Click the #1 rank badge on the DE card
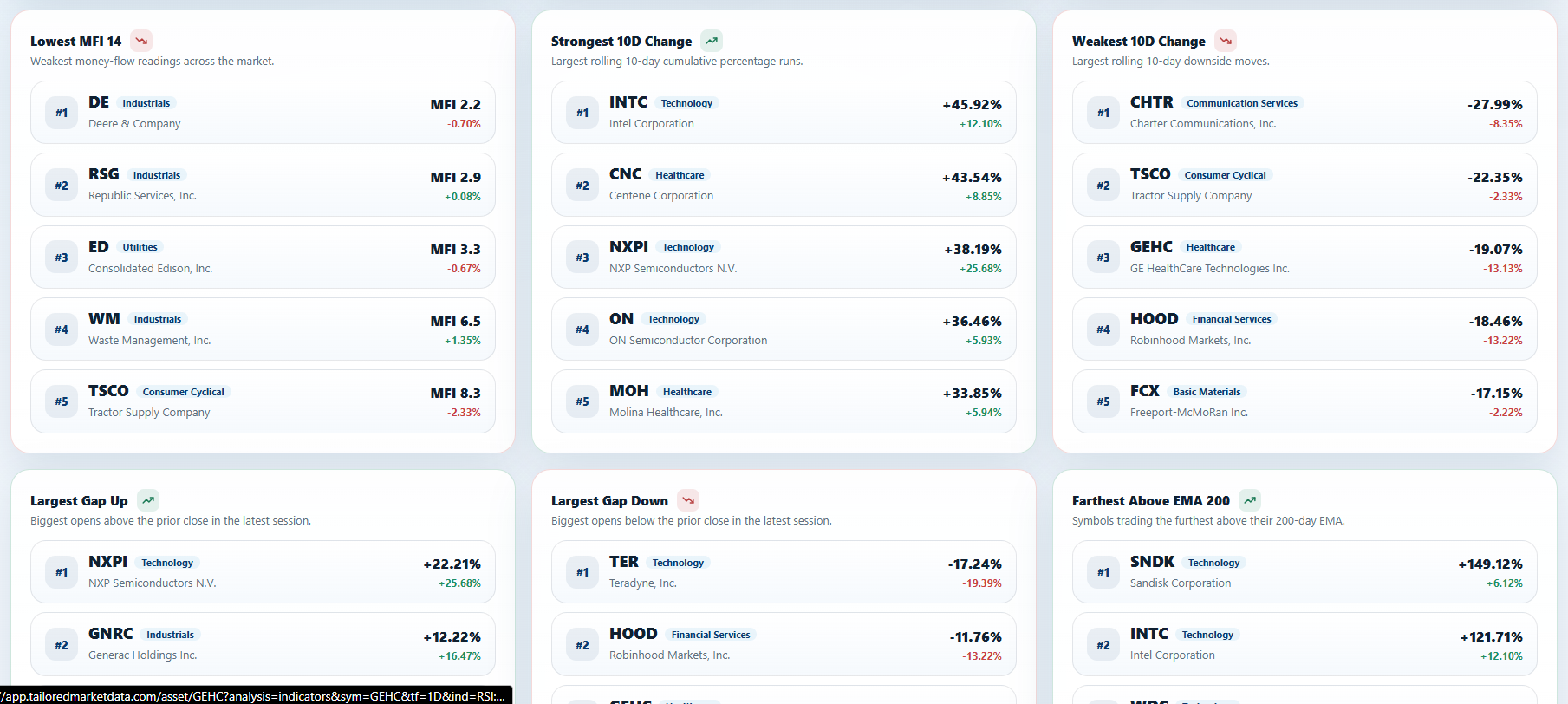This screenshot has width=1568, height=704. (62, 113)
